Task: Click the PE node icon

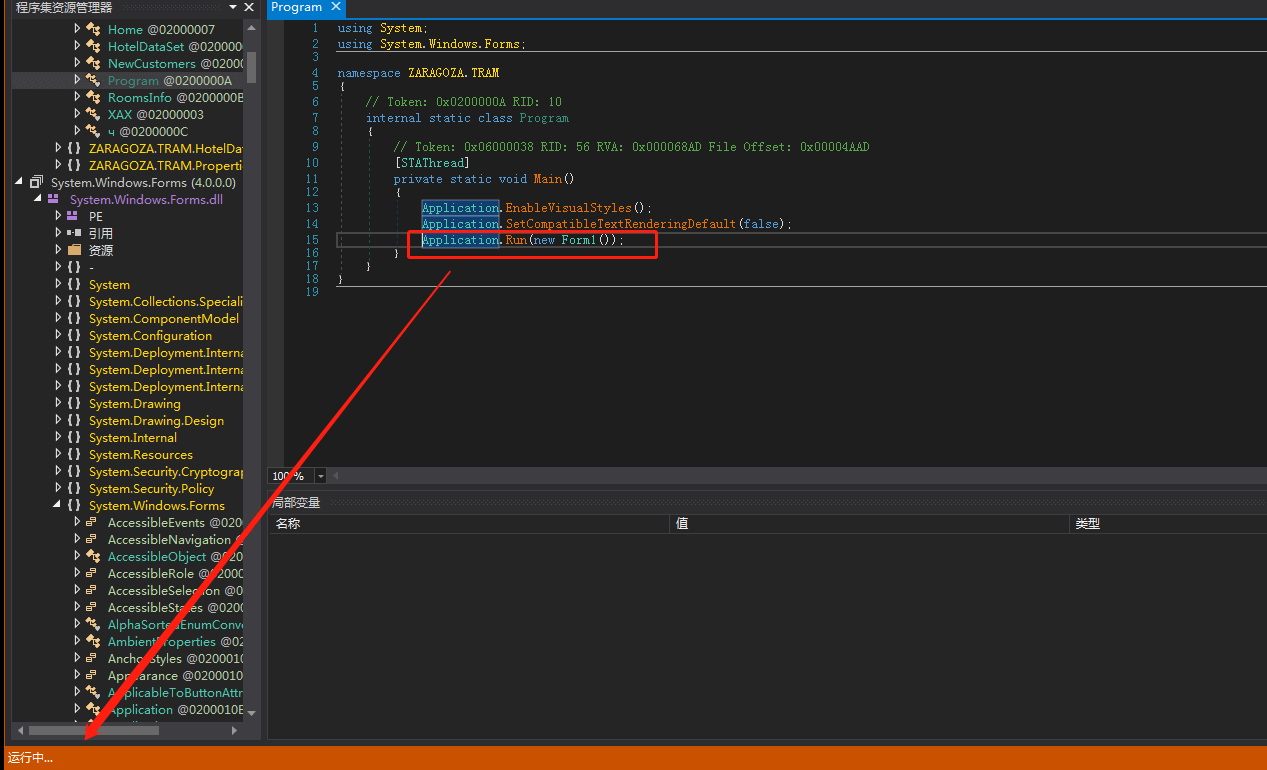Action: tap(74, 216)
